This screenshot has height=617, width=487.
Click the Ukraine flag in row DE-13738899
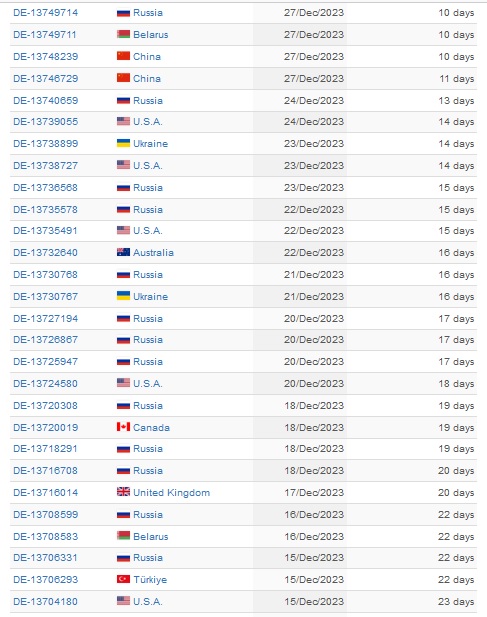click(123, 143)
